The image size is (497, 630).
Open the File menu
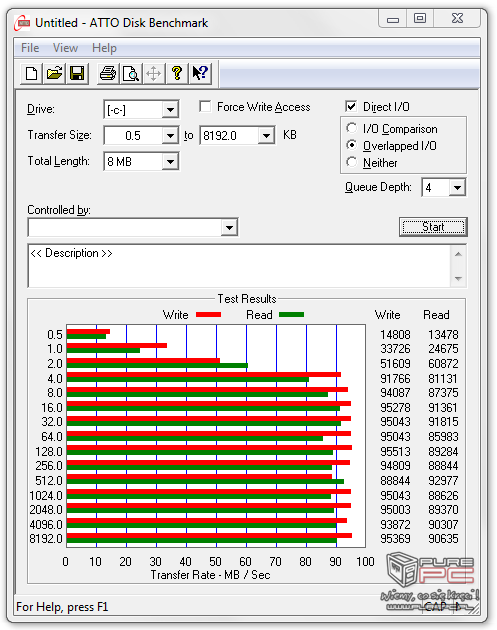click(x=30, y=48)
